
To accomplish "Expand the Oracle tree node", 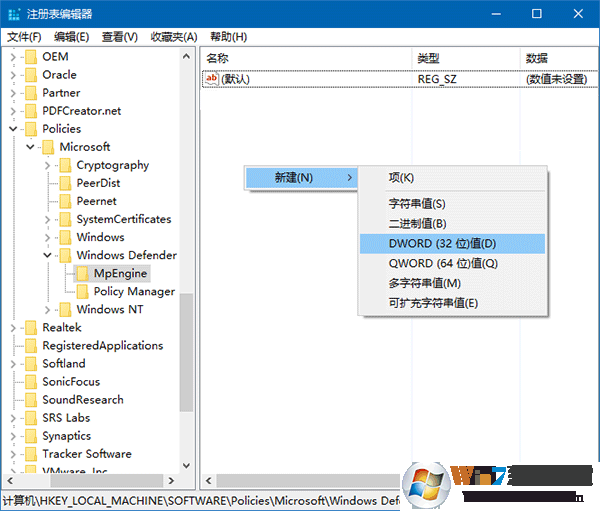I will tap(13, 75).
